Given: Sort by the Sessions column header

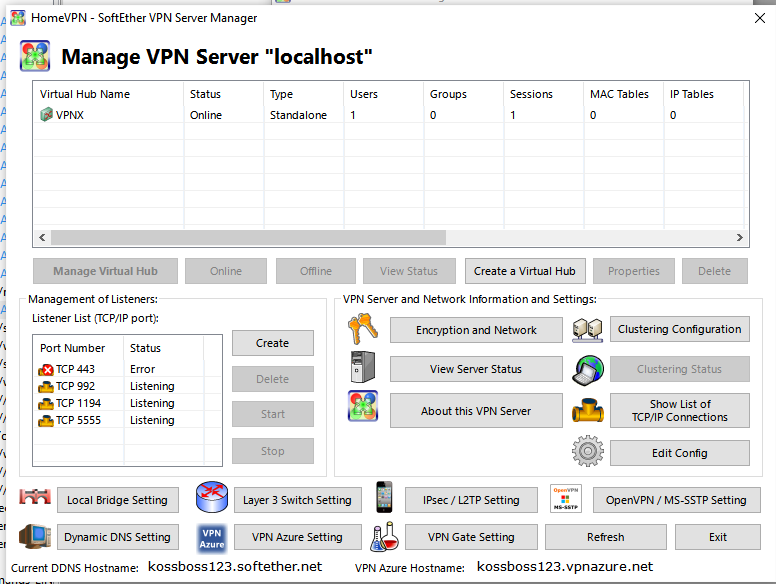Looking at the screenshot, I should click(x=543, y=94).
